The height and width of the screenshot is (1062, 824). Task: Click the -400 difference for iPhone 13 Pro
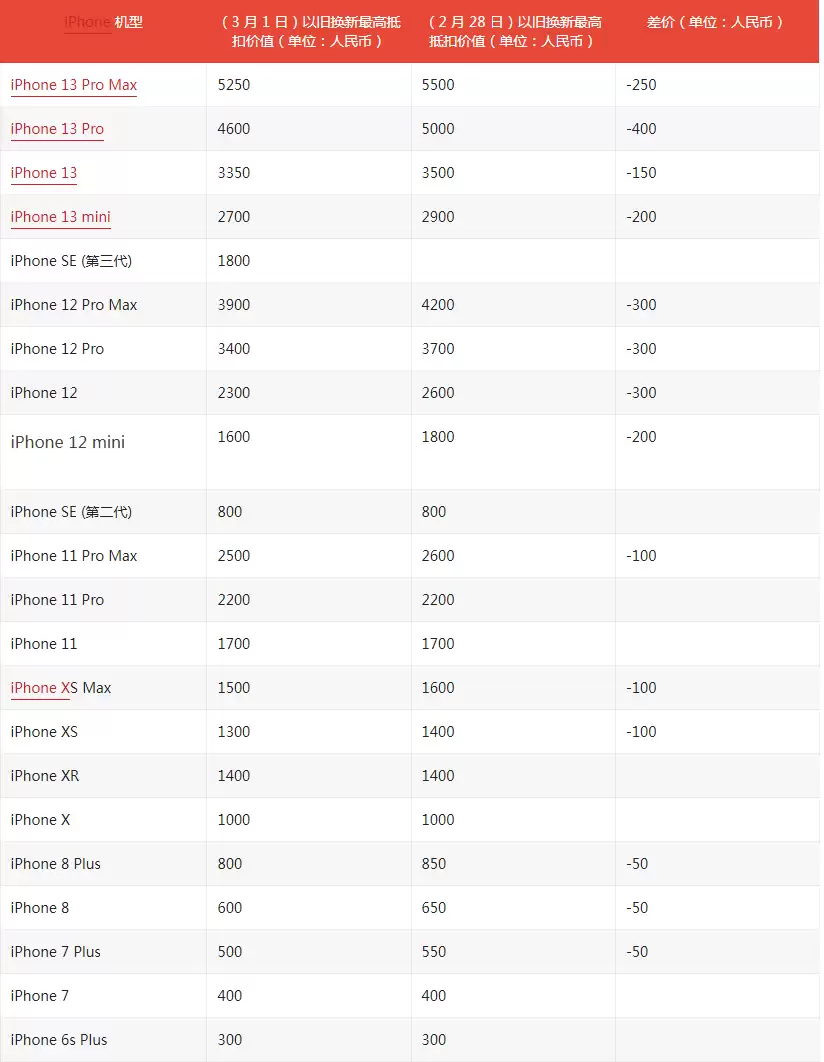pyautogui.click(x=641, y=129)
